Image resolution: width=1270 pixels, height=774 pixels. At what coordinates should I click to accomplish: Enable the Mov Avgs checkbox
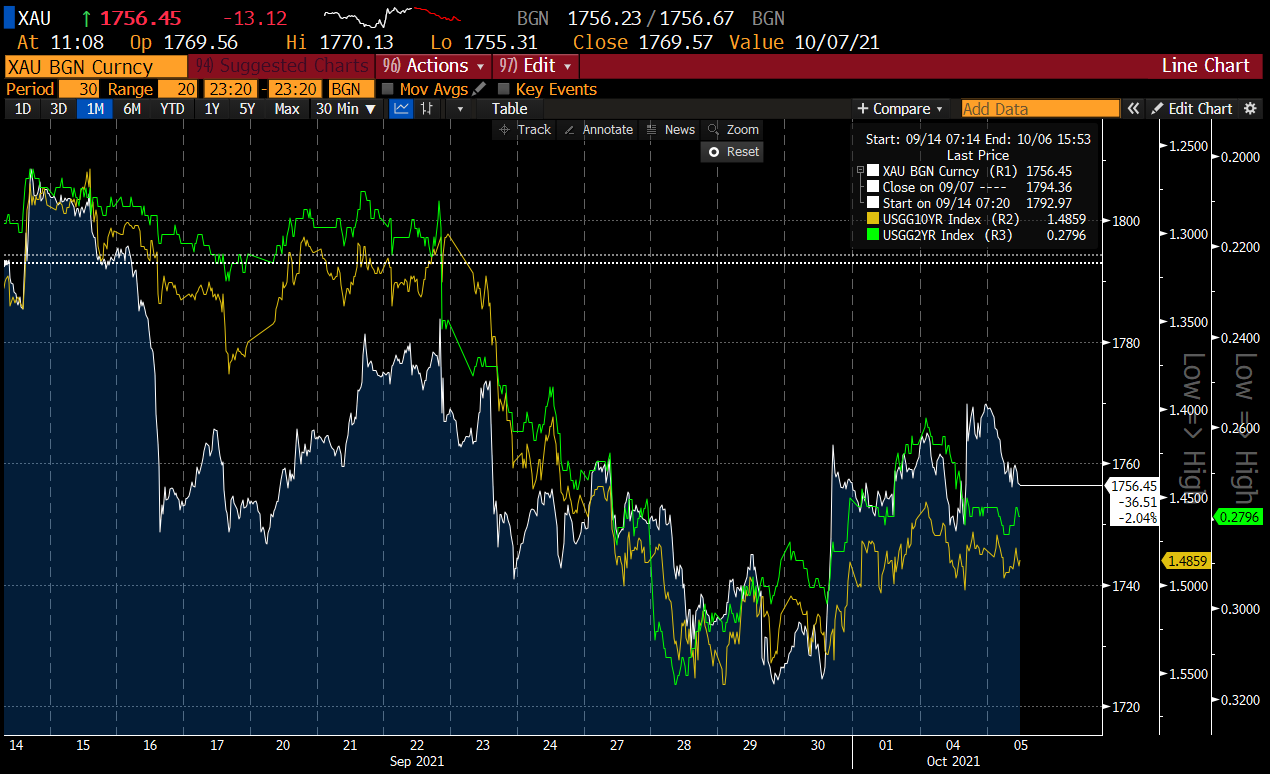click(387, 89)
